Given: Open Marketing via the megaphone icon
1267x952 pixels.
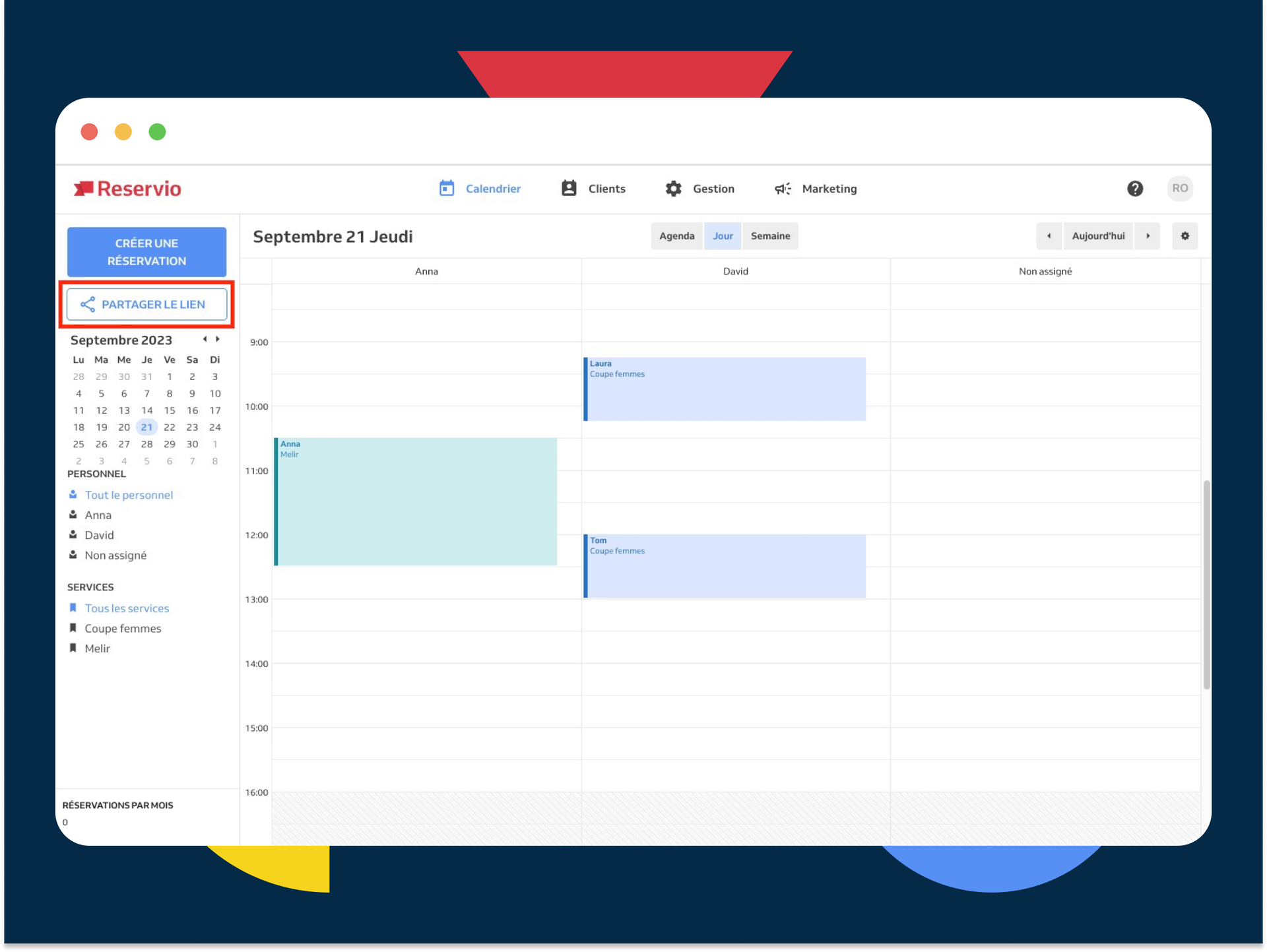Looking at the screenshot, I should click(782, 188).
